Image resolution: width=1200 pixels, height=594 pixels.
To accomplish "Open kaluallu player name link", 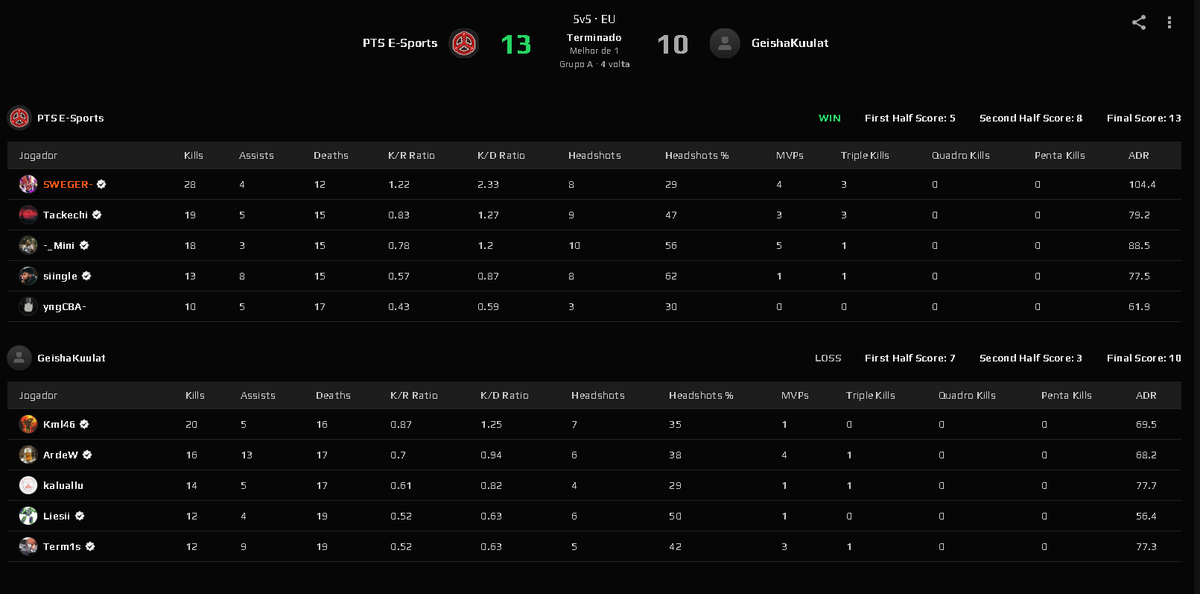I will [x=63, y=486].
